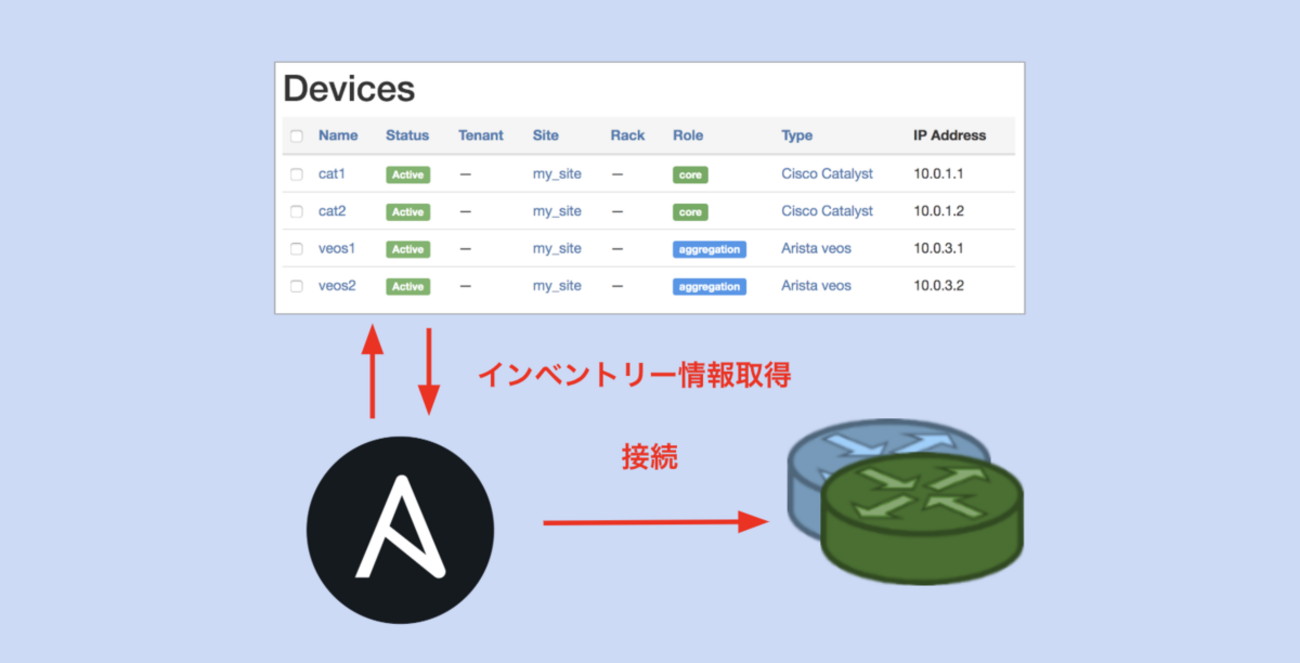Screen dimensions: 1300x663
Task: Sort devices by the Tenant column
Action: tap(481, 135)
